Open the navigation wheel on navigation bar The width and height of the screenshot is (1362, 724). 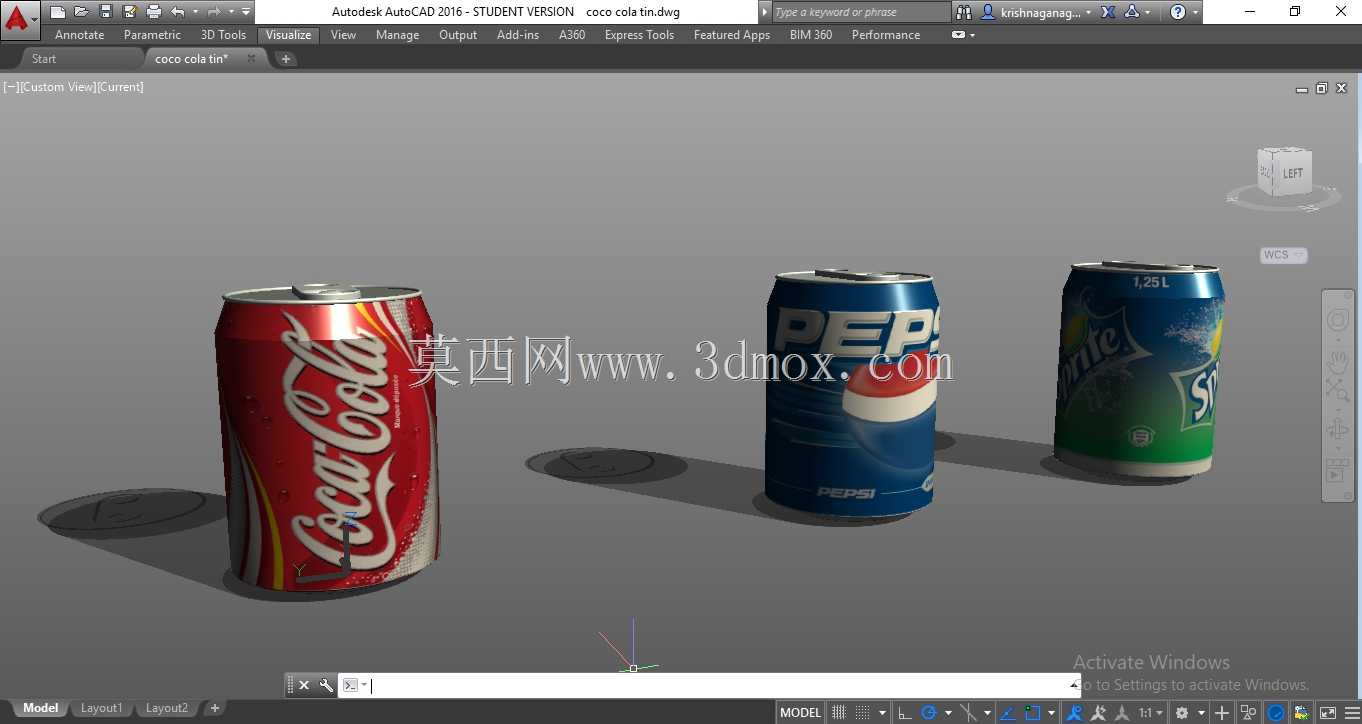coord(1338,320)
